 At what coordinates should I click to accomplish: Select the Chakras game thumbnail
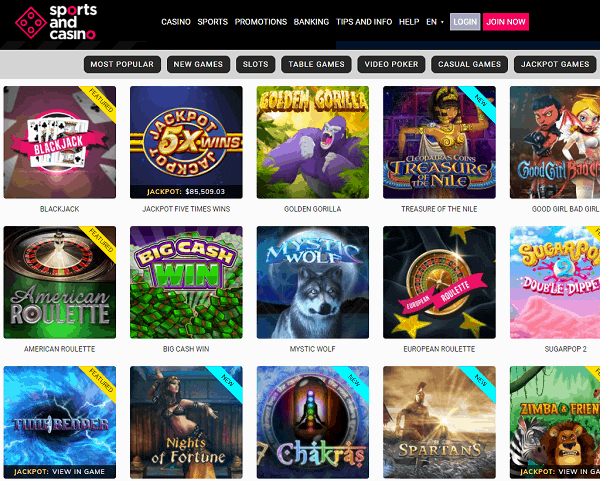(x=313, y=422)
